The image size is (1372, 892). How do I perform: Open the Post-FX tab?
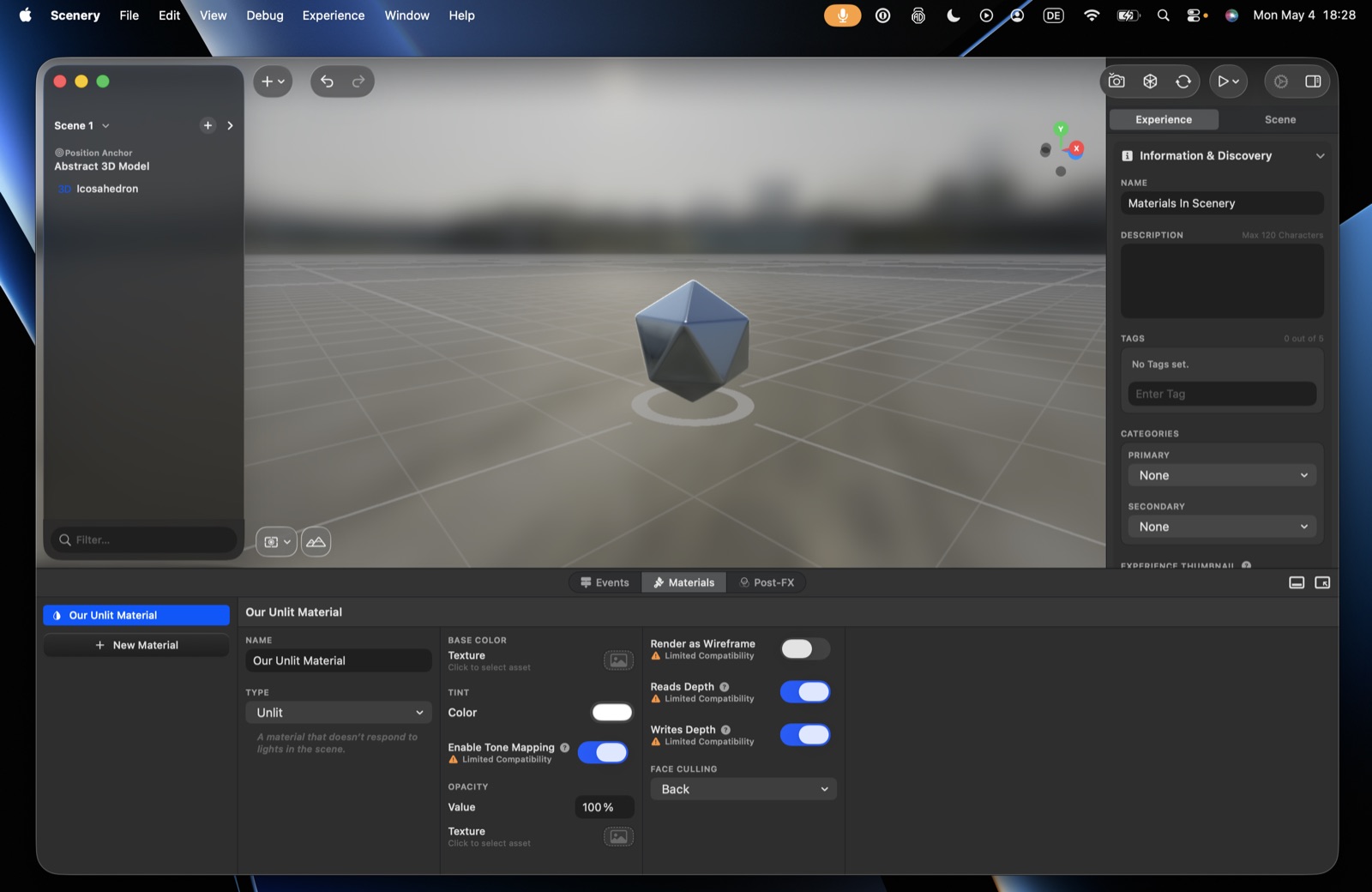(767, 582)
